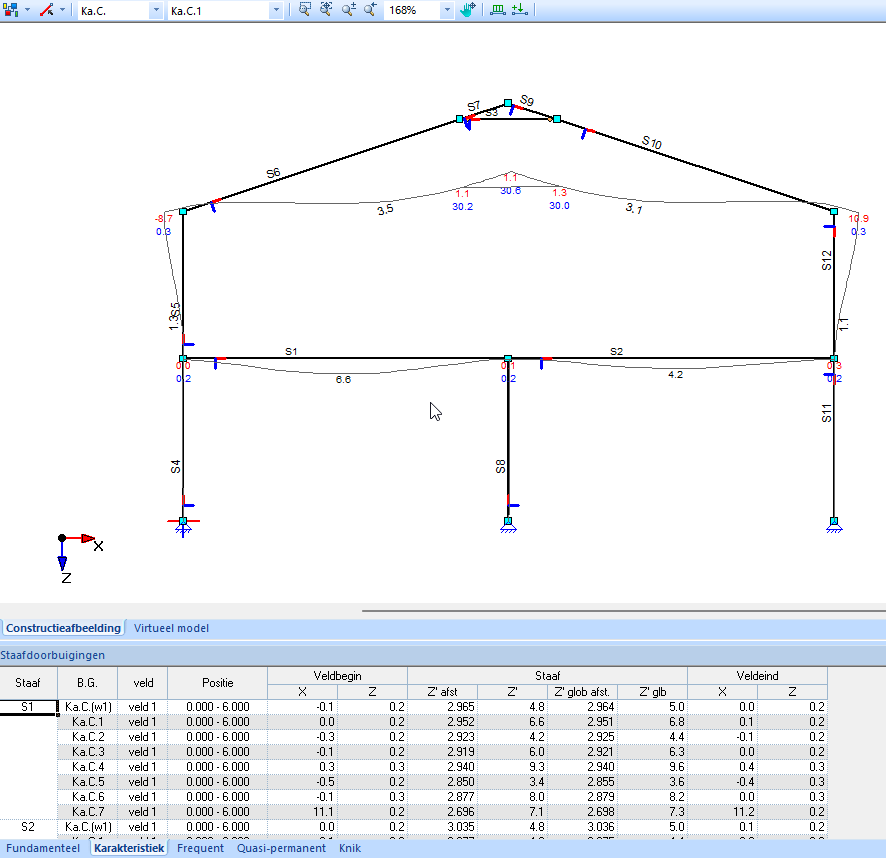Open the Ka.C.1 combination dropdown
This screenshot has width=886, height=858.
tap(276, 10)
